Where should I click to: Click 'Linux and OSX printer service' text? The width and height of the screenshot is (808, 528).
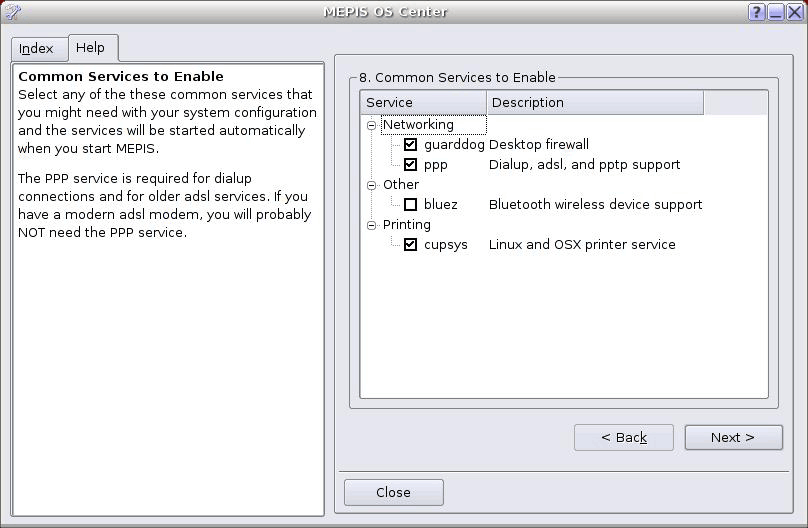coord(582,244)
